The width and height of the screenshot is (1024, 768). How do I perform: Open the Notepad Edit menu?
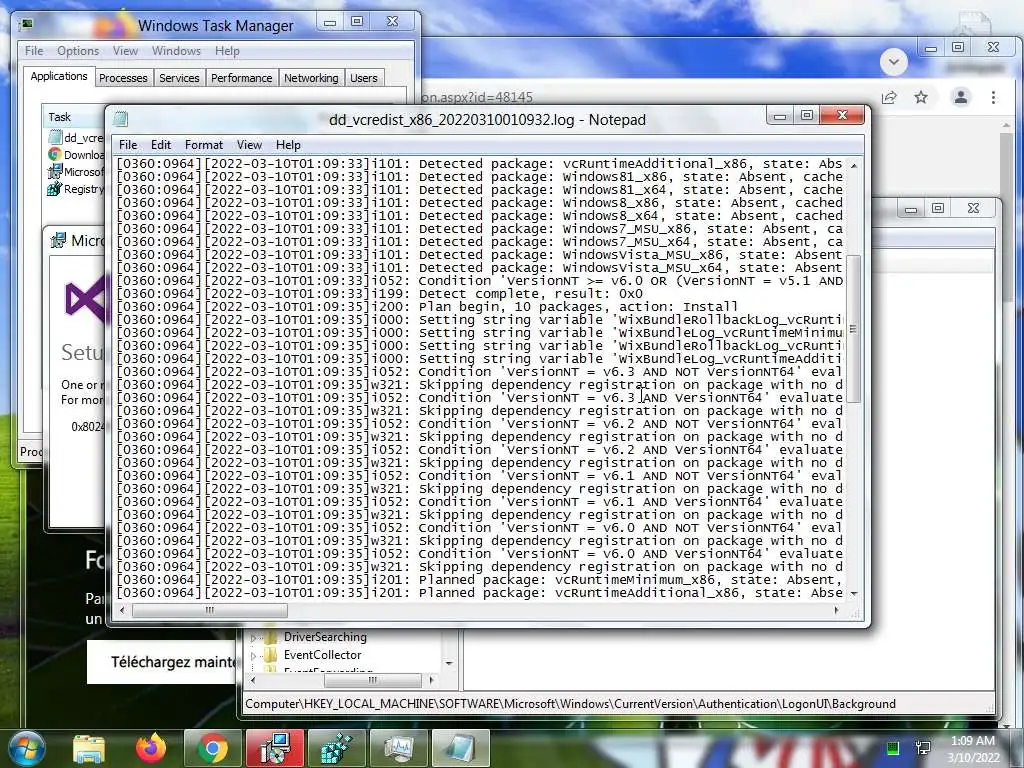[161, 145]
